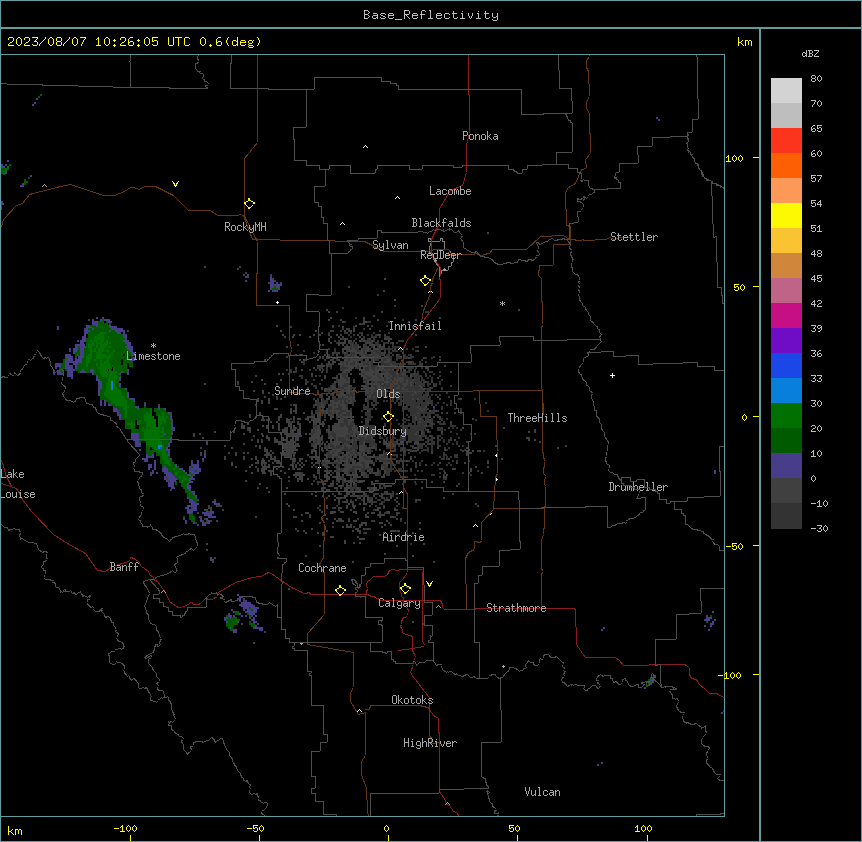Select the Vulcan label
The height and width of the screenshot is (842, 862).
tap(543, 792)
